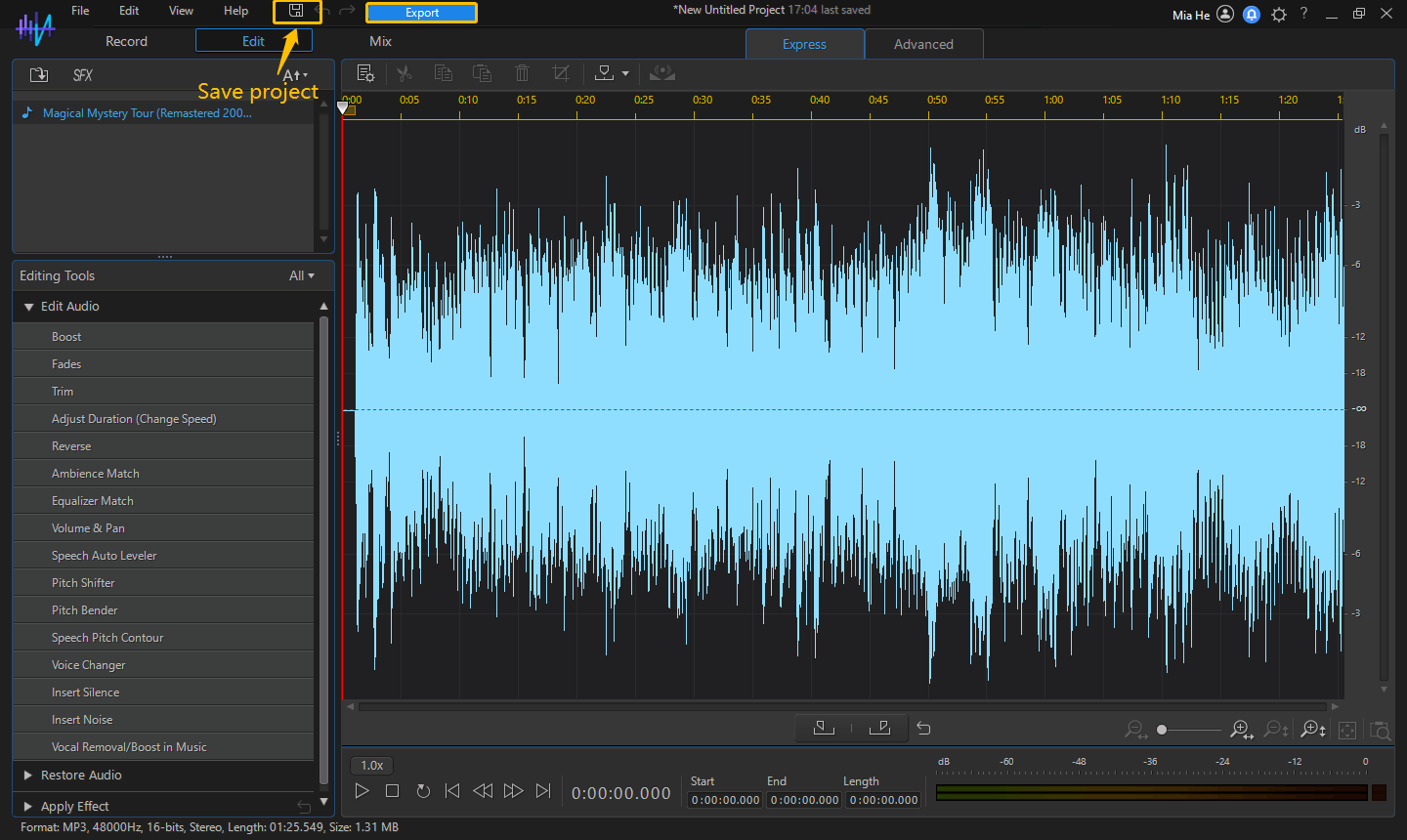The width and height of the screenshot is (1407, 840).
Task: Select the Reverse tool
Action: [x=163, y=445]
